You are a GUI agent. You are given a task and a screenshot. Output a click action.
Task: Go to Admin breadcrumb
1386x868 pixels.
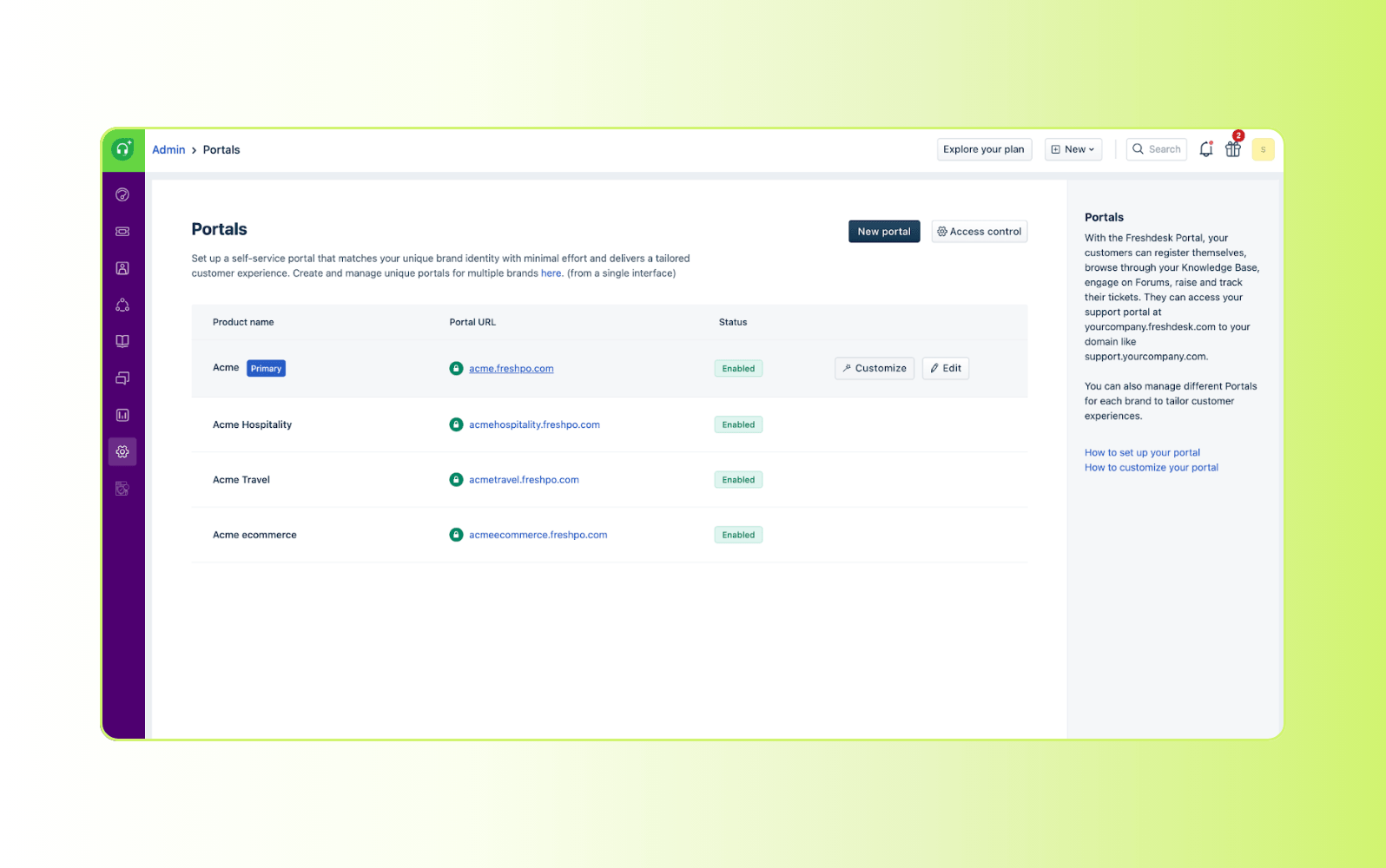point(168,149)
